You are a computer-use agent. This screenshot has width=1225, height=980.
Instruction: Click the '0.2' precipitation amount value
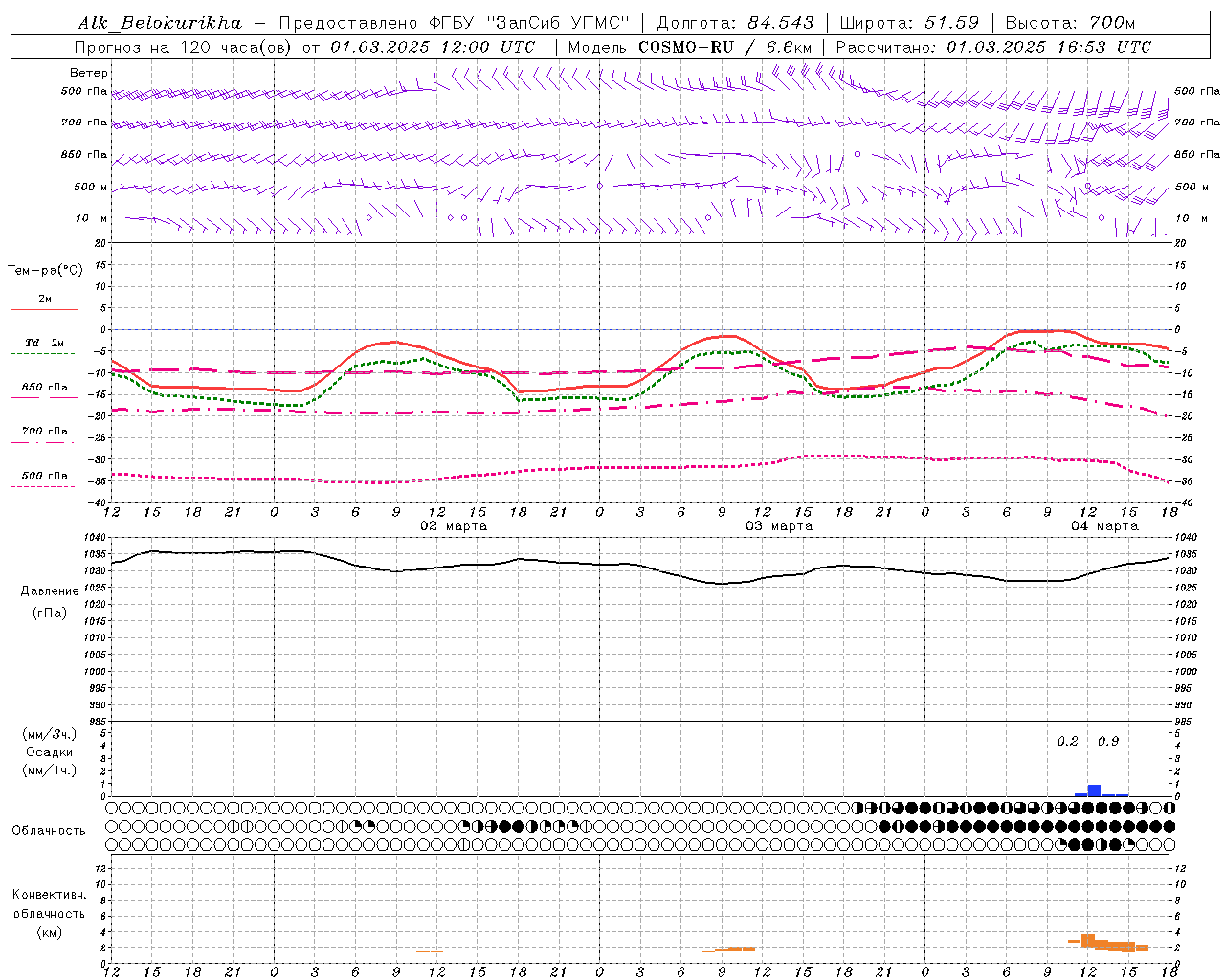coord(1067,742)
